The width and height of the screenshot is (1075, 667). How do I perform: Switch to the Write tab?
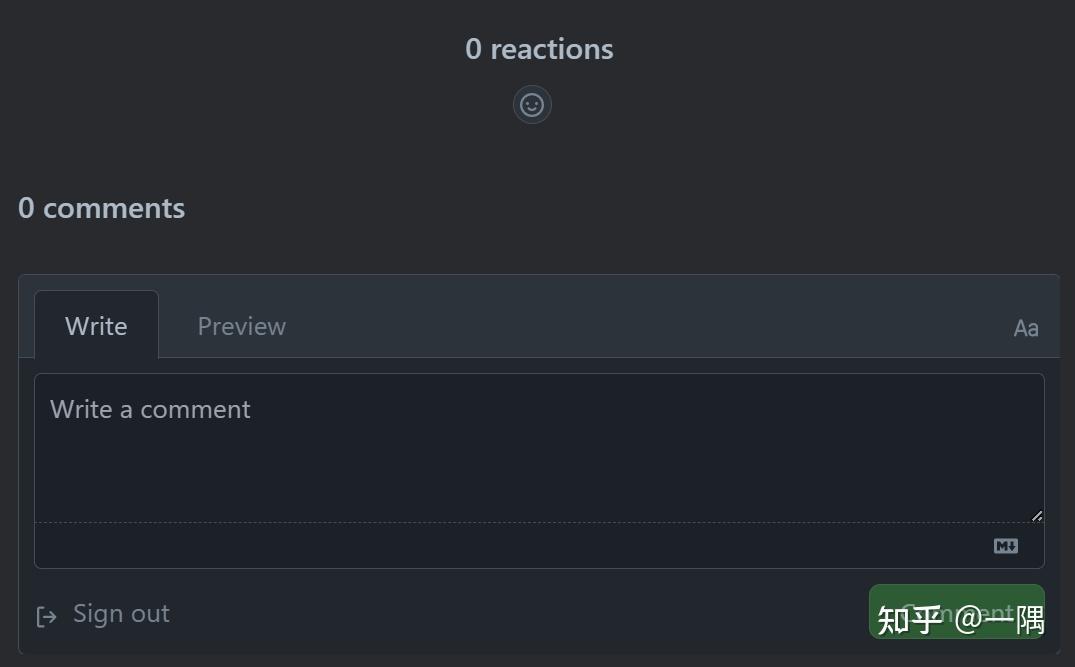96,326
